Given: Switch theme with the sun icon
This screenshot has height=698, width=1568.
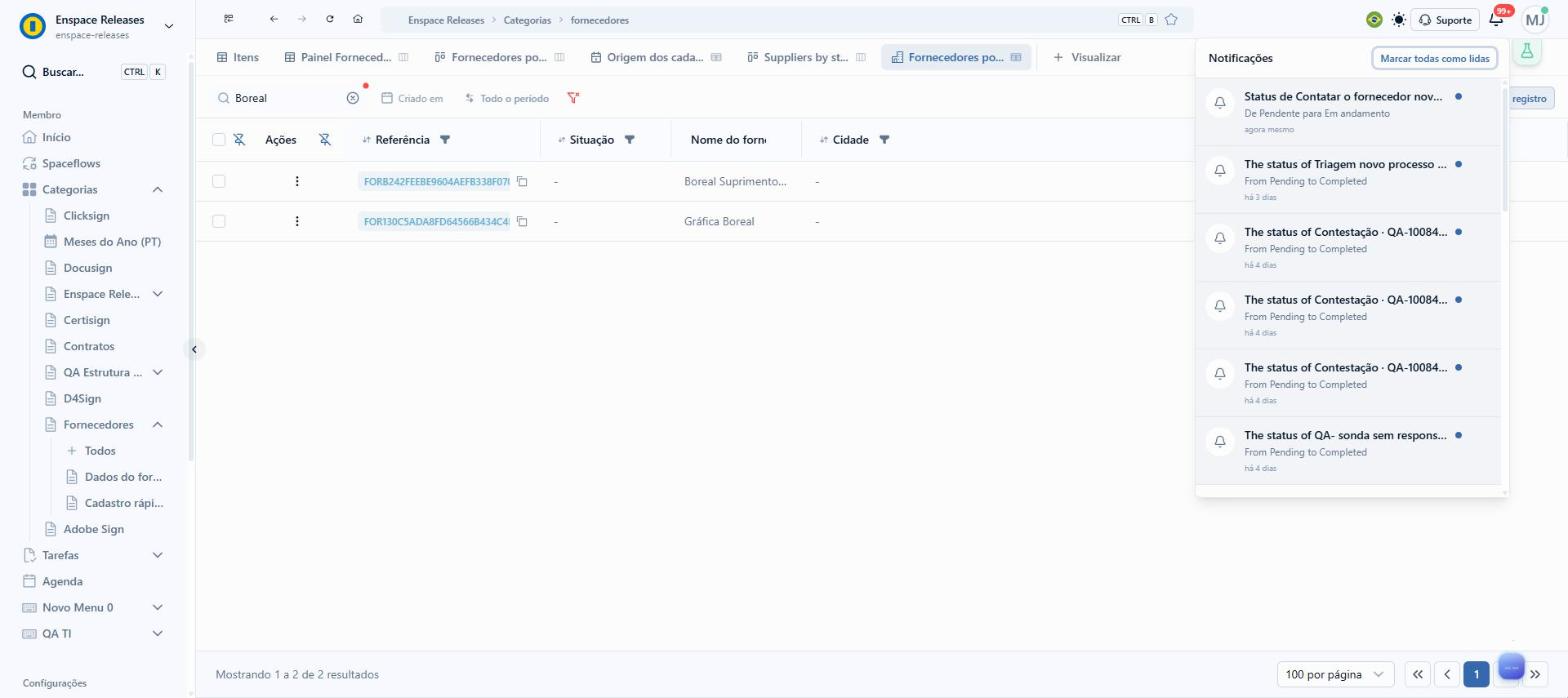Looking at the screenshot, I should coord(1398,20).
